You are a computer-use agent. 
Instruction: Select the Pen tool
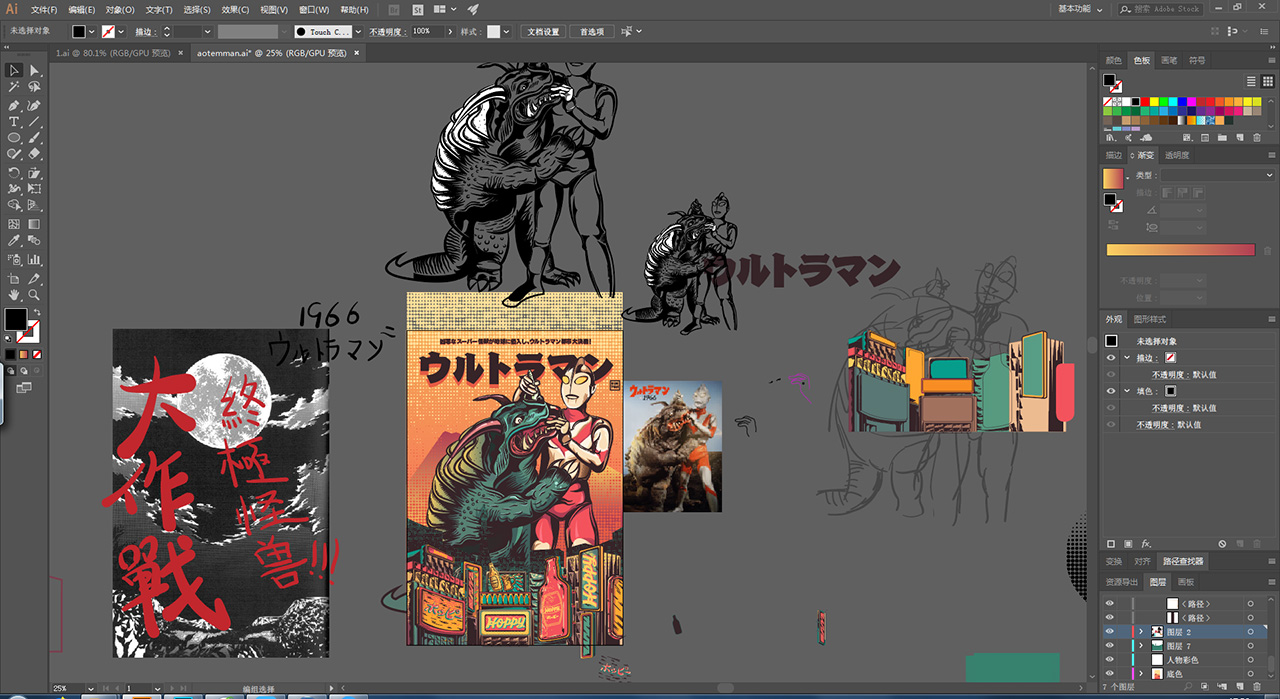[x=14, y=104]
